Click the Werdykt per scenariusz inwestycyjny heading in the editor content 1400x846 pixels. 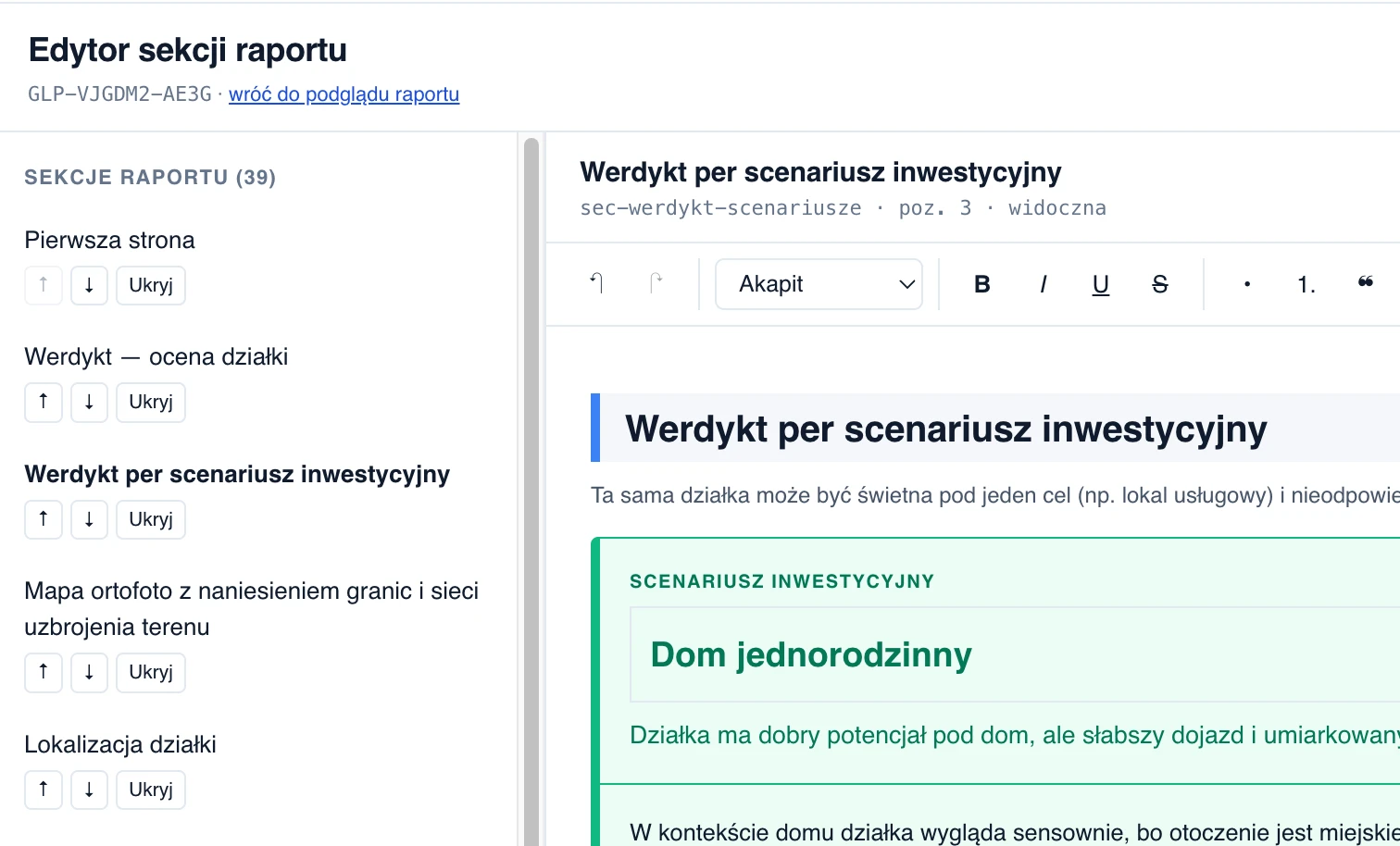(946, 429)
